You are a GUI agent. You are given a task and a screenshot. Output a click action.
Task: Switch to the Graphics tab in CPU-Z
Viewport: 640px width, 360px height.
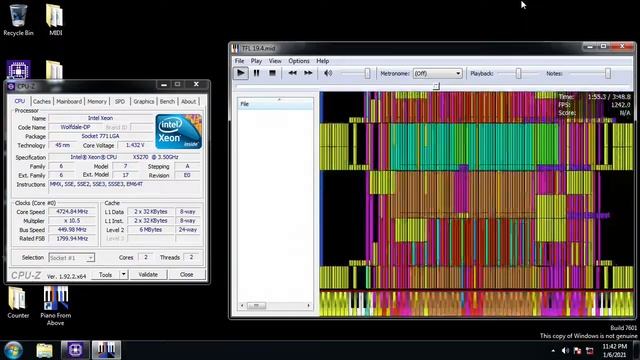coord(144,102)
